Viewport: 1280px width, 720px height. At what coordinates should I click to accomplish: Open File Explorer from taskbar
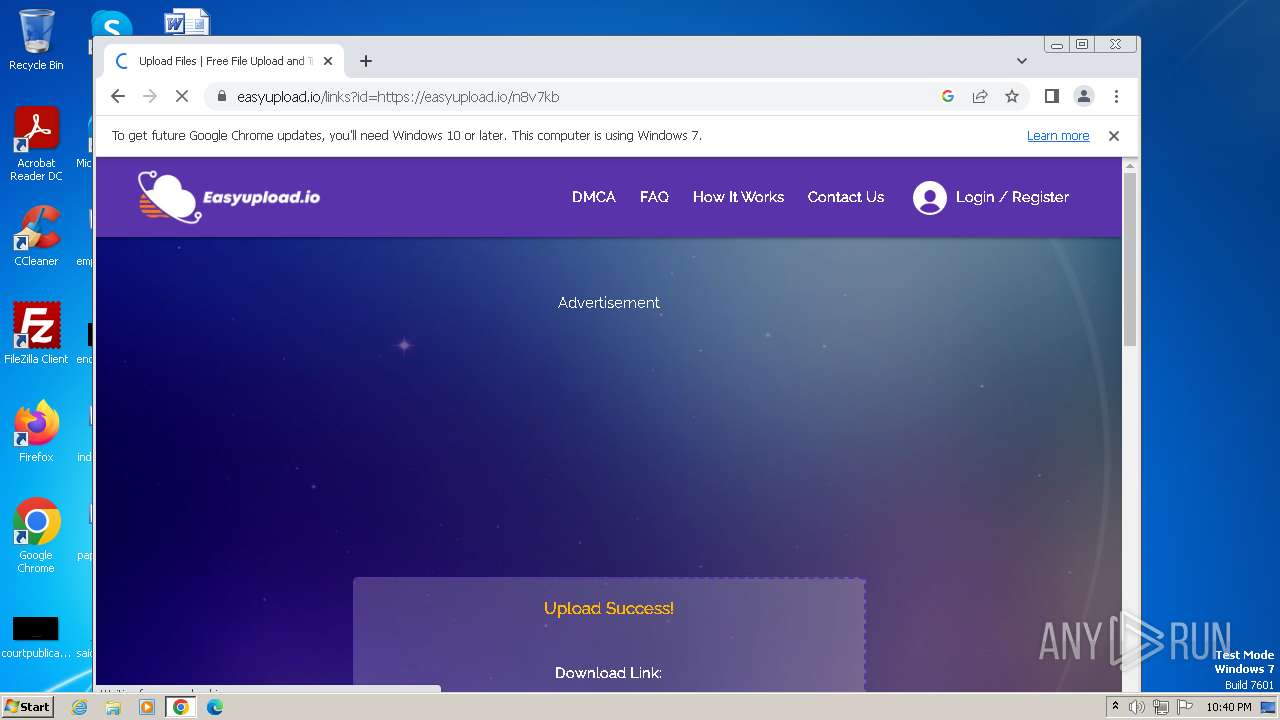pos(113,707)
